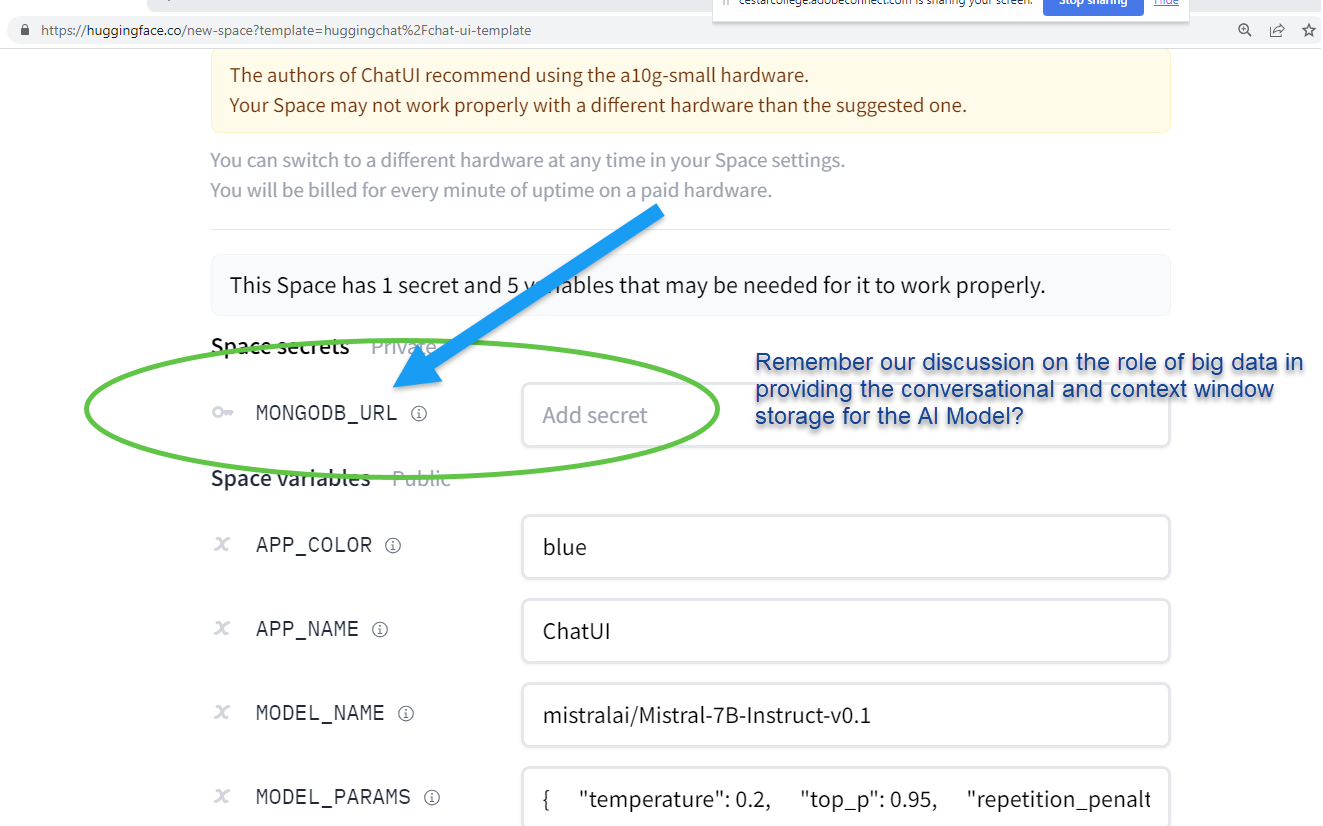
Task: Click the APP_NAME field containing ChatUI
Action: (x=845, y=631)
